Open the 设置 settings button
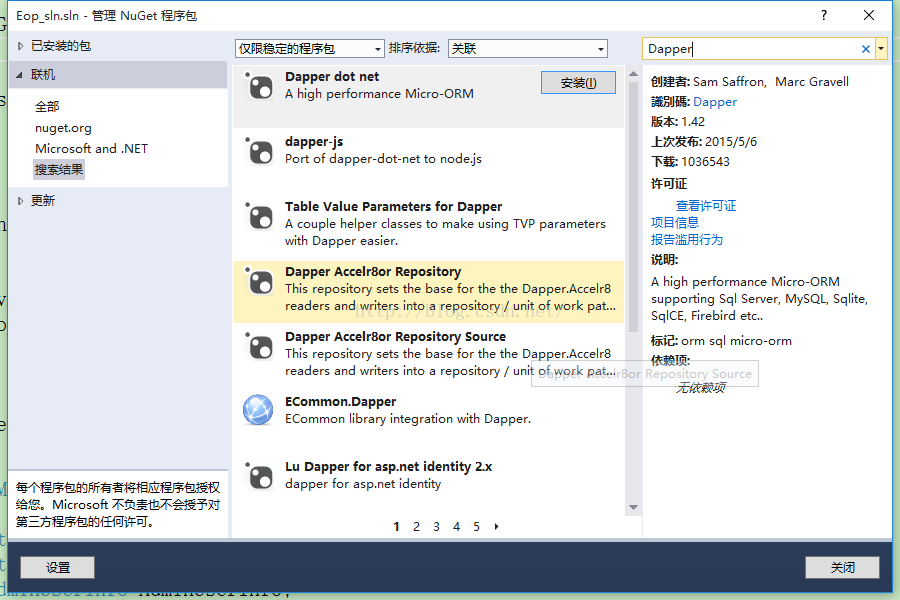The height and width of the screenshot is (600, 900). click(x=57, y=567)
